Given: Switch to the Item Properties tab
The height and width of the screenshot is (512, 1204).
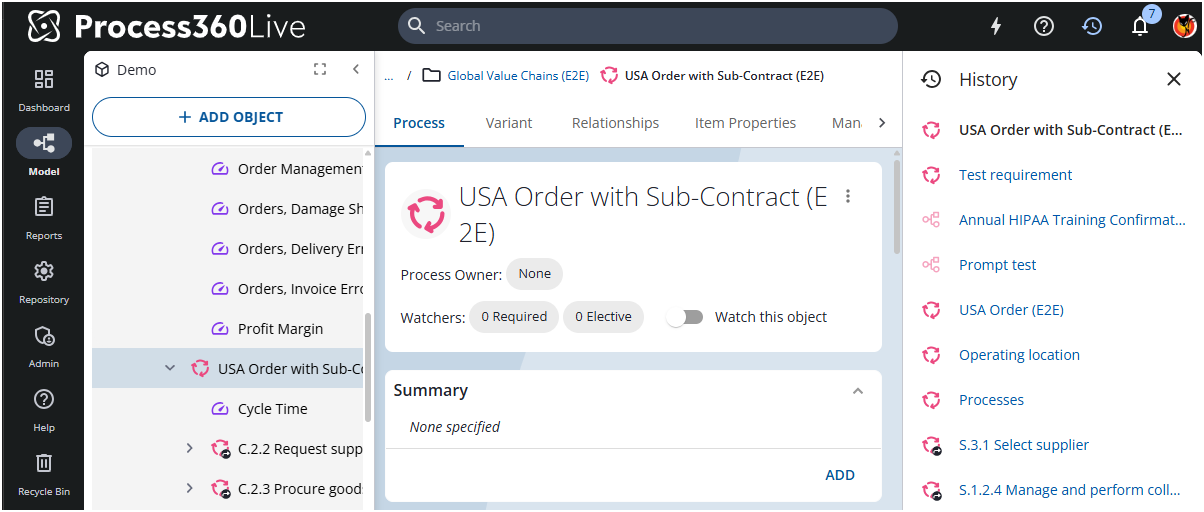Looking at the screenshot, I should (745, 123).
